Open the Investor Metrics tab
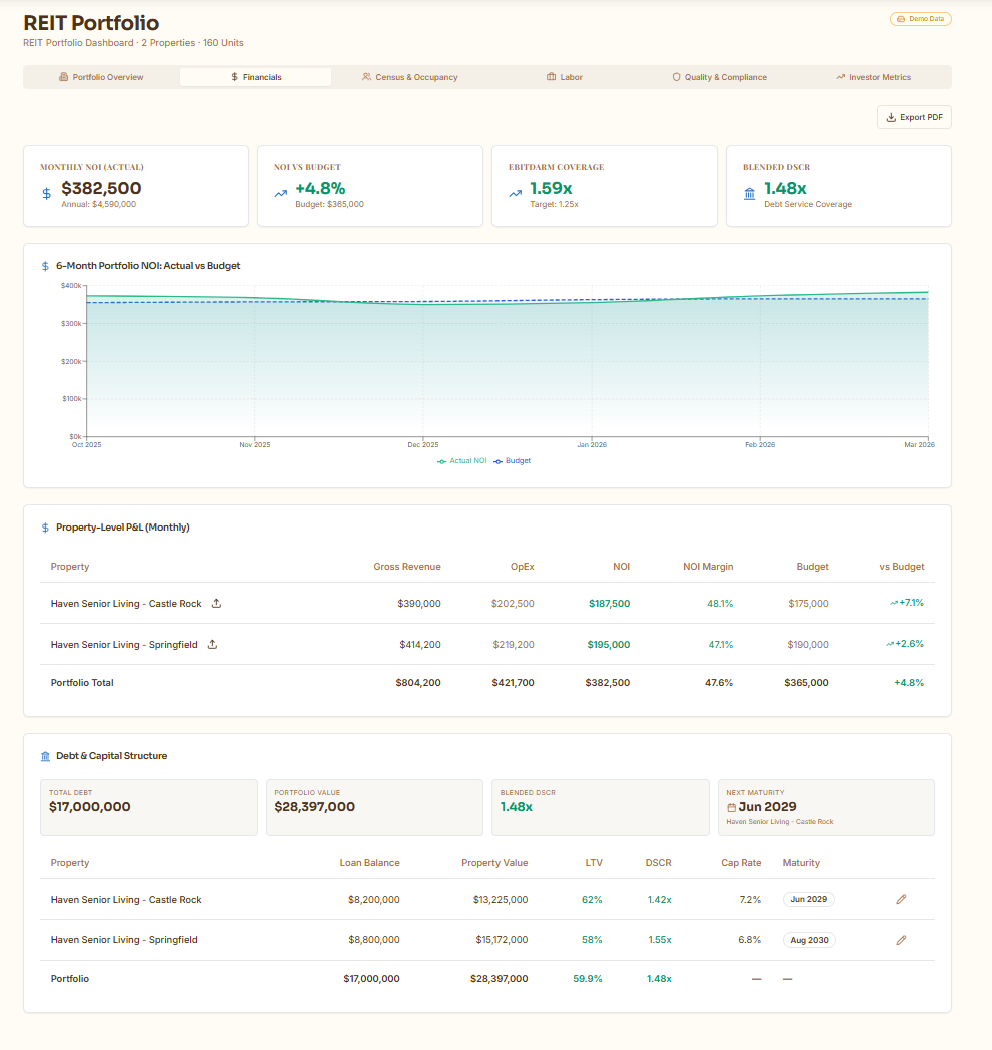 (x=880, y=76)
